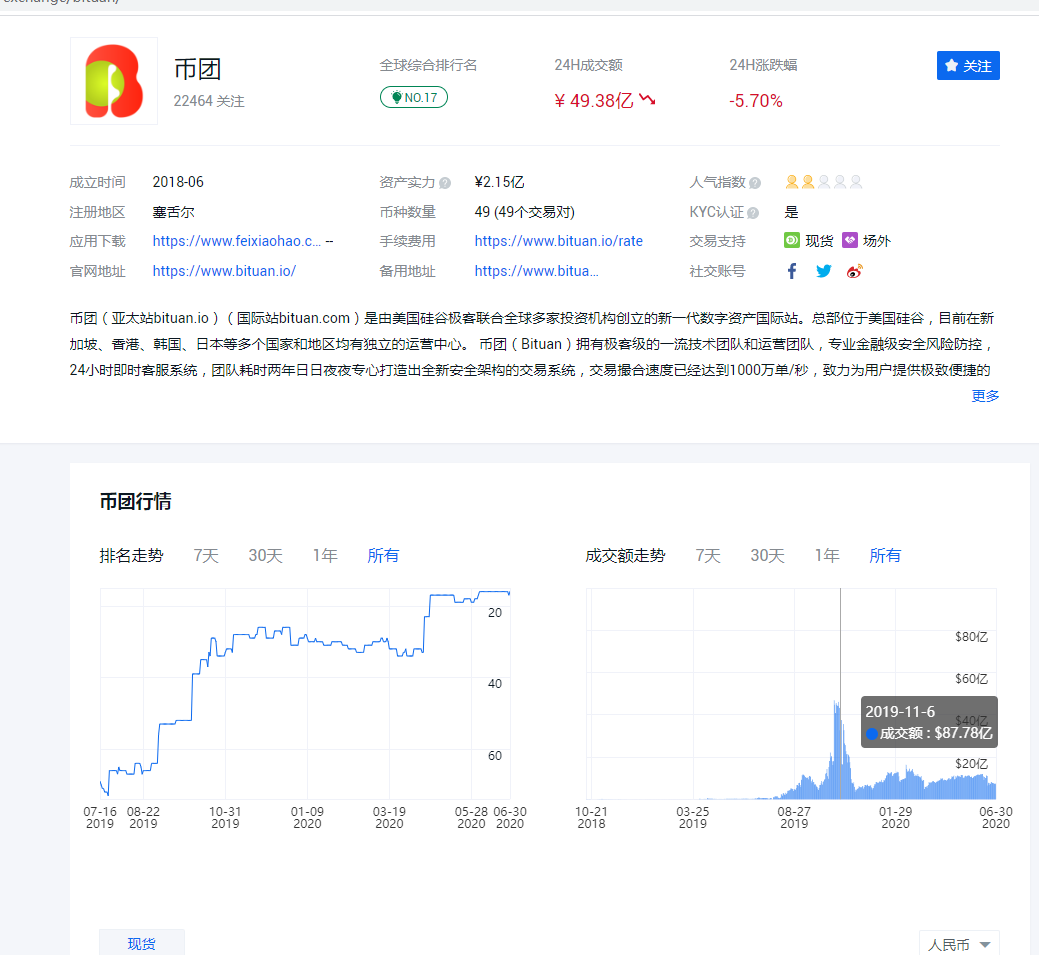Click the blue 关注 follow button
Screen dimensions: 1039x955
tap(968, 66)
